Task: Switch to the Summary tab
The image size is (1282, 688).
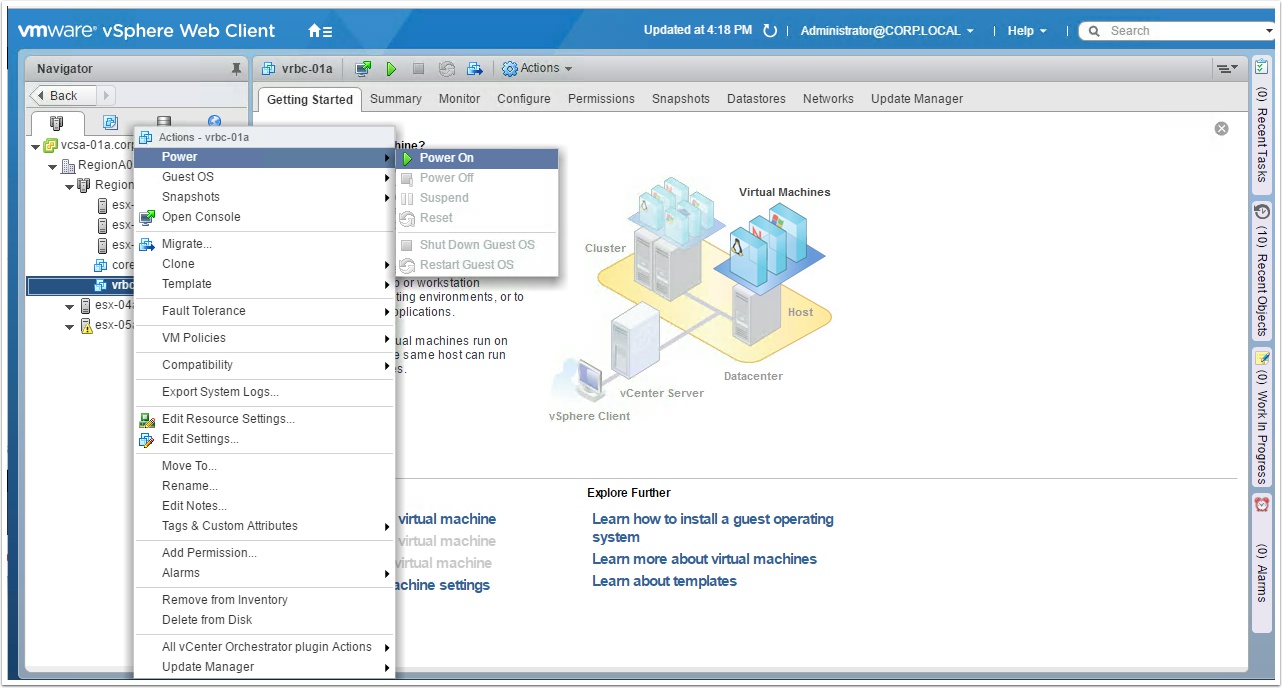Action: pos(396,99)
